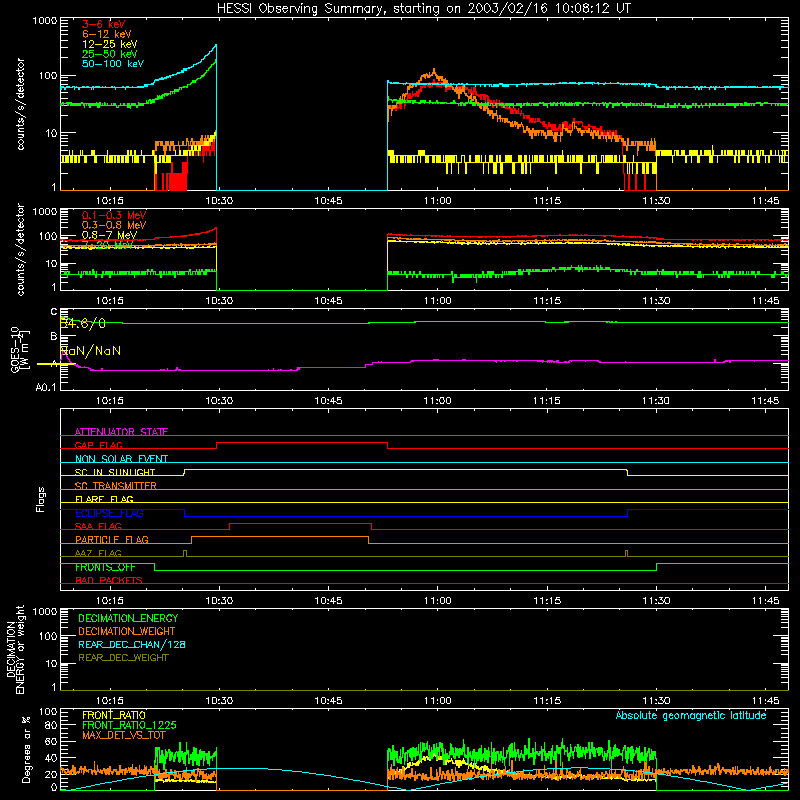
Task: Select the SC_TRANSMITTER flag label
Action: click(x=116, y=486)
